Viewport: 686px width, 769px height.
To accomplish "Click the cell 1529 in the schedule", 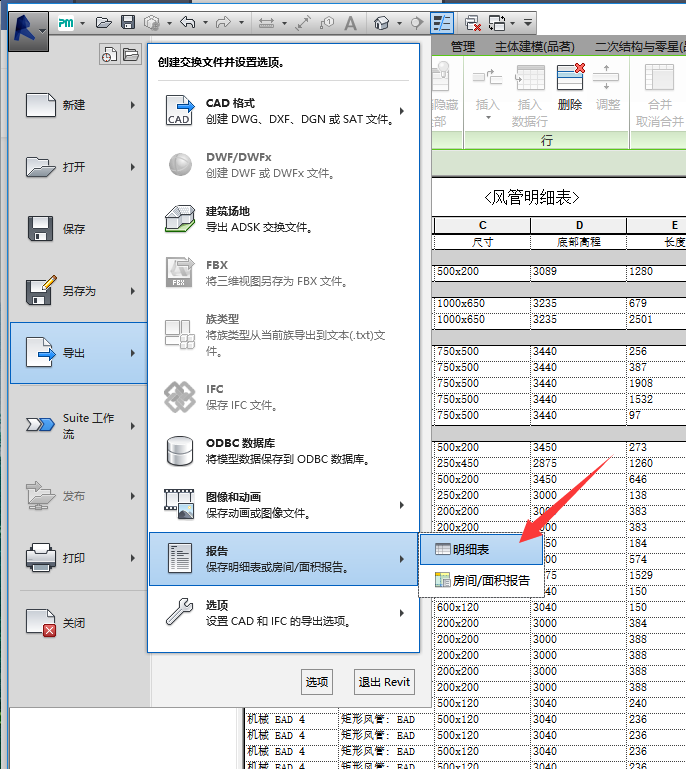I will click(657, 575).
